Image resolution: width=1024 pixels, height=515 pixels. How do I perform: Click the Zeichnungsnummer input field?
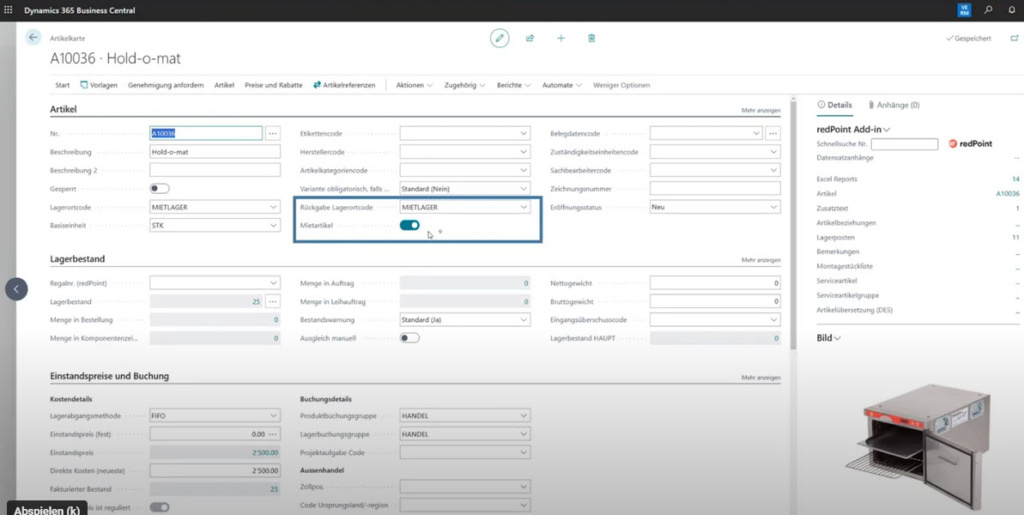pos(715,189)
